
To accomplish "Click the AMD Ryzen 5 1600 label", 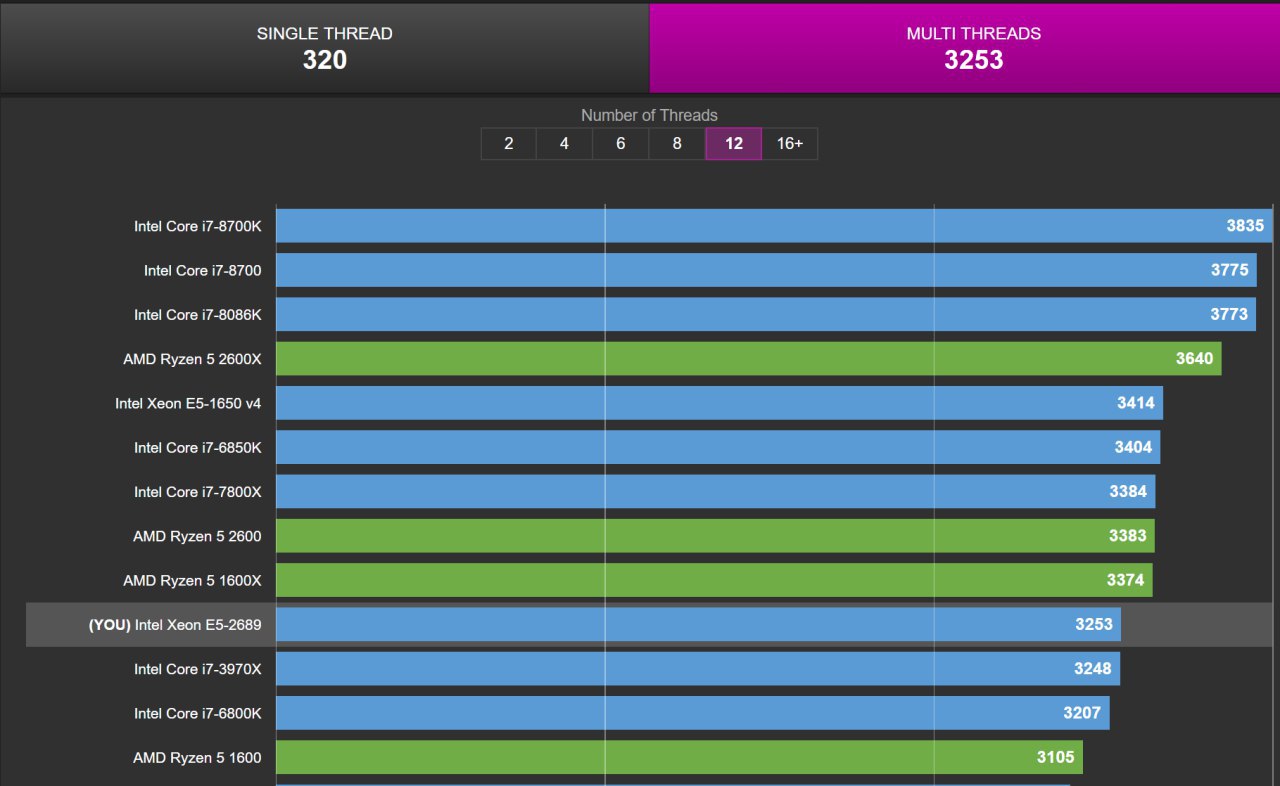I will click(197, 757).
